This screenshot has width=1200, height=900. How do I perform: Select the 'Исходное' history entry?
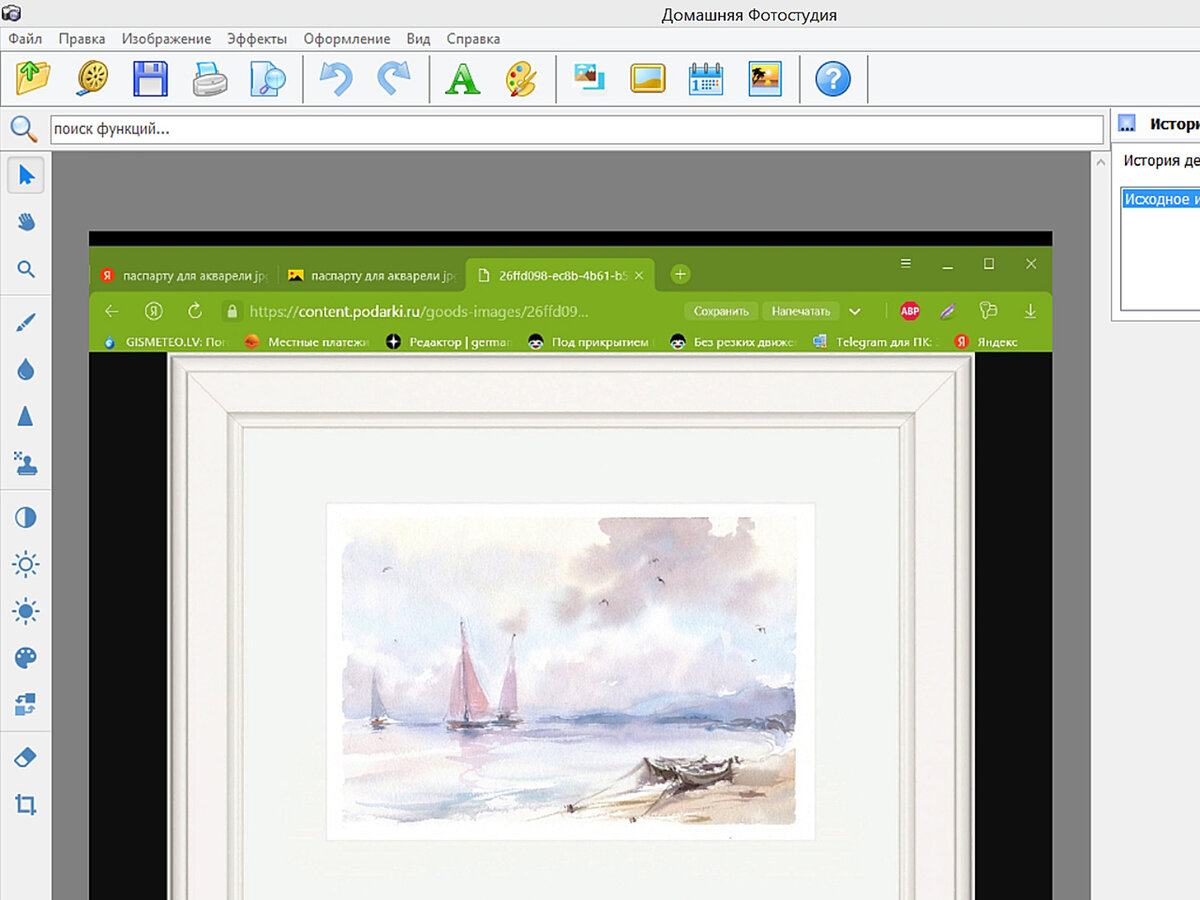point(1160,199)
